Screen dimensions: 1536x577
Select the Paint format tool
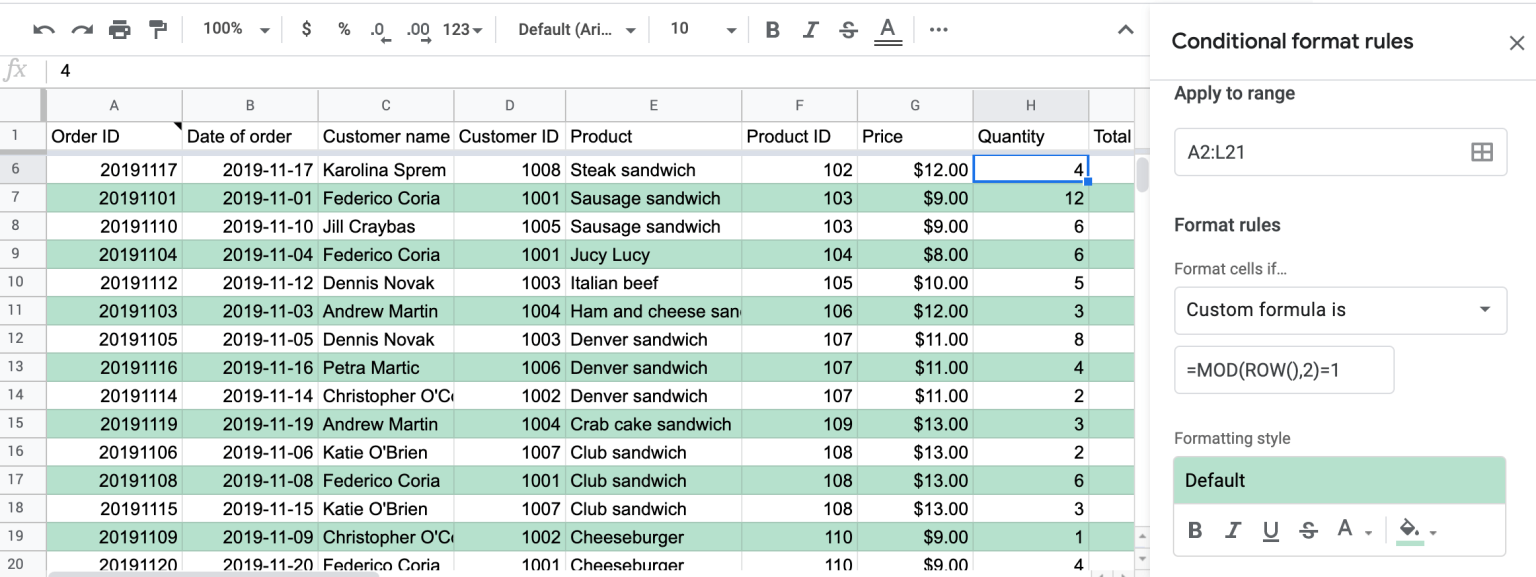coord(157,29)
